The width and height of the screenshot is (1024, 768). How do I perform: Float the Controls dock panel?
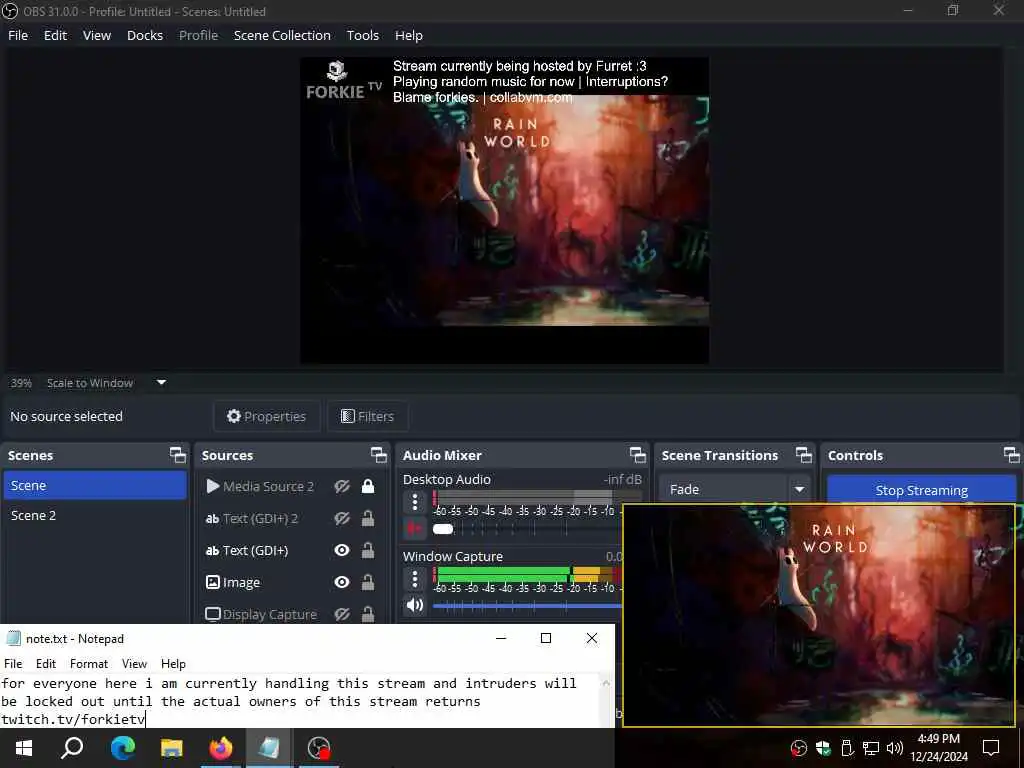(1011, 455)
